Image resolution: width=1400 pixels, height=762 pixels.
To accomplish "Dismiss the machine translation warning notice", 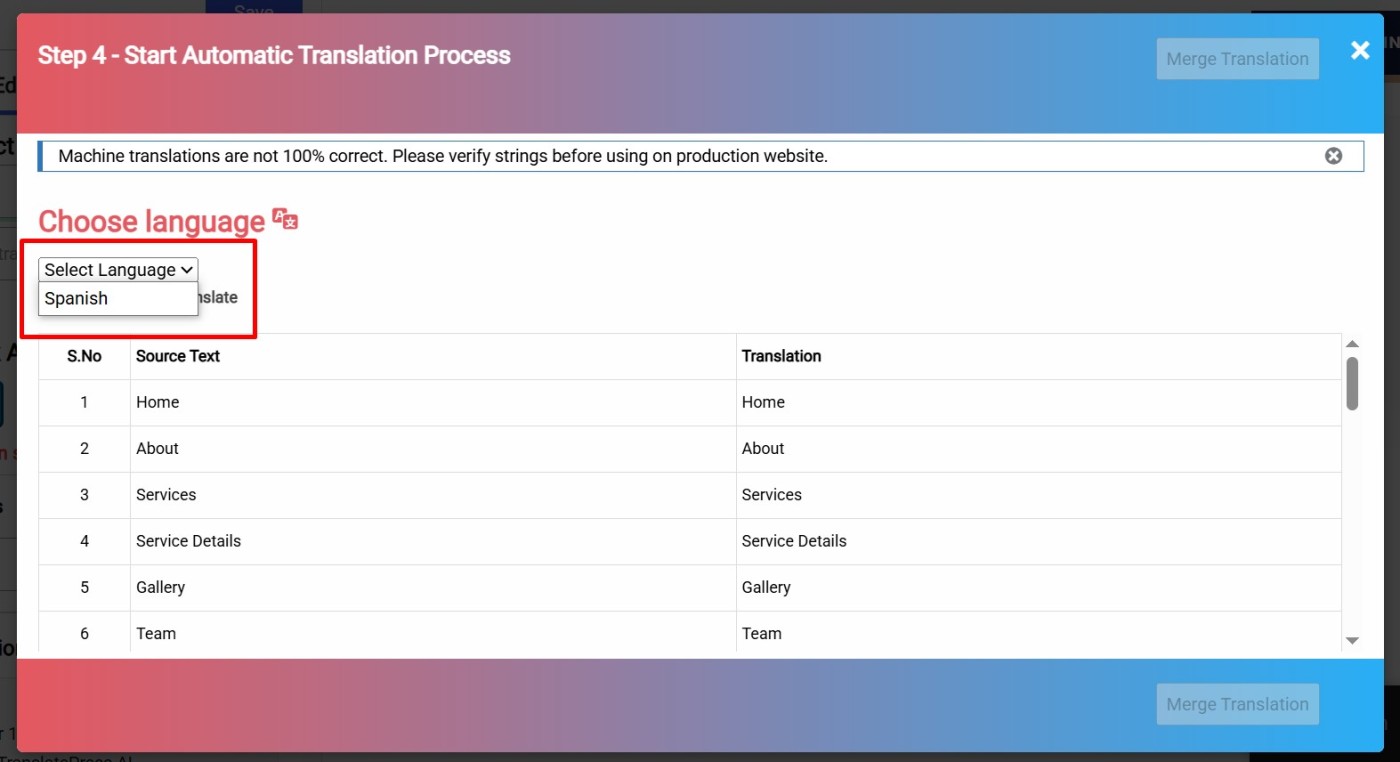I will [x=1333, y=156].
